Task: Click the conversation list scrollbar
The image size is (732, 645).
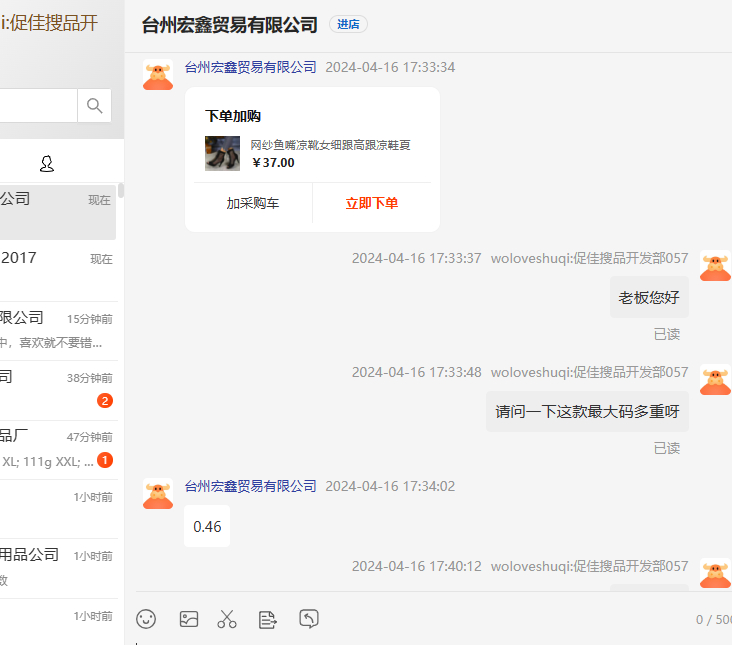Action: 121,190
